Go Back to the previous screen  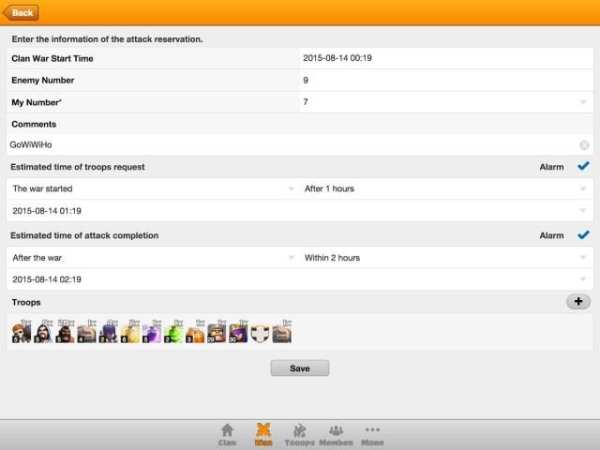21,13
